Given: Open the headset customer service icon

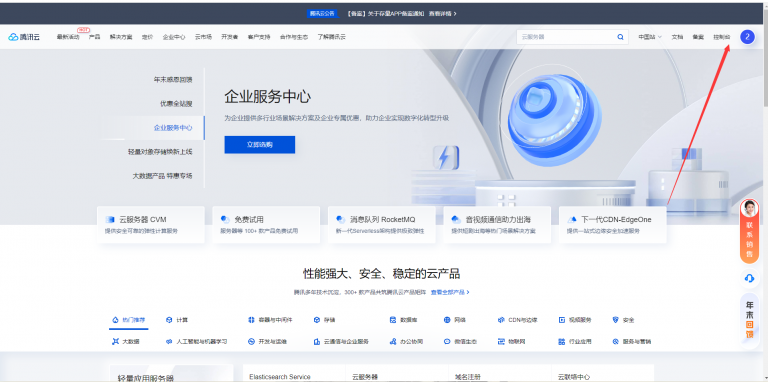Looking at the screenshot, I should pyautogui.click(x=749, y=278).
